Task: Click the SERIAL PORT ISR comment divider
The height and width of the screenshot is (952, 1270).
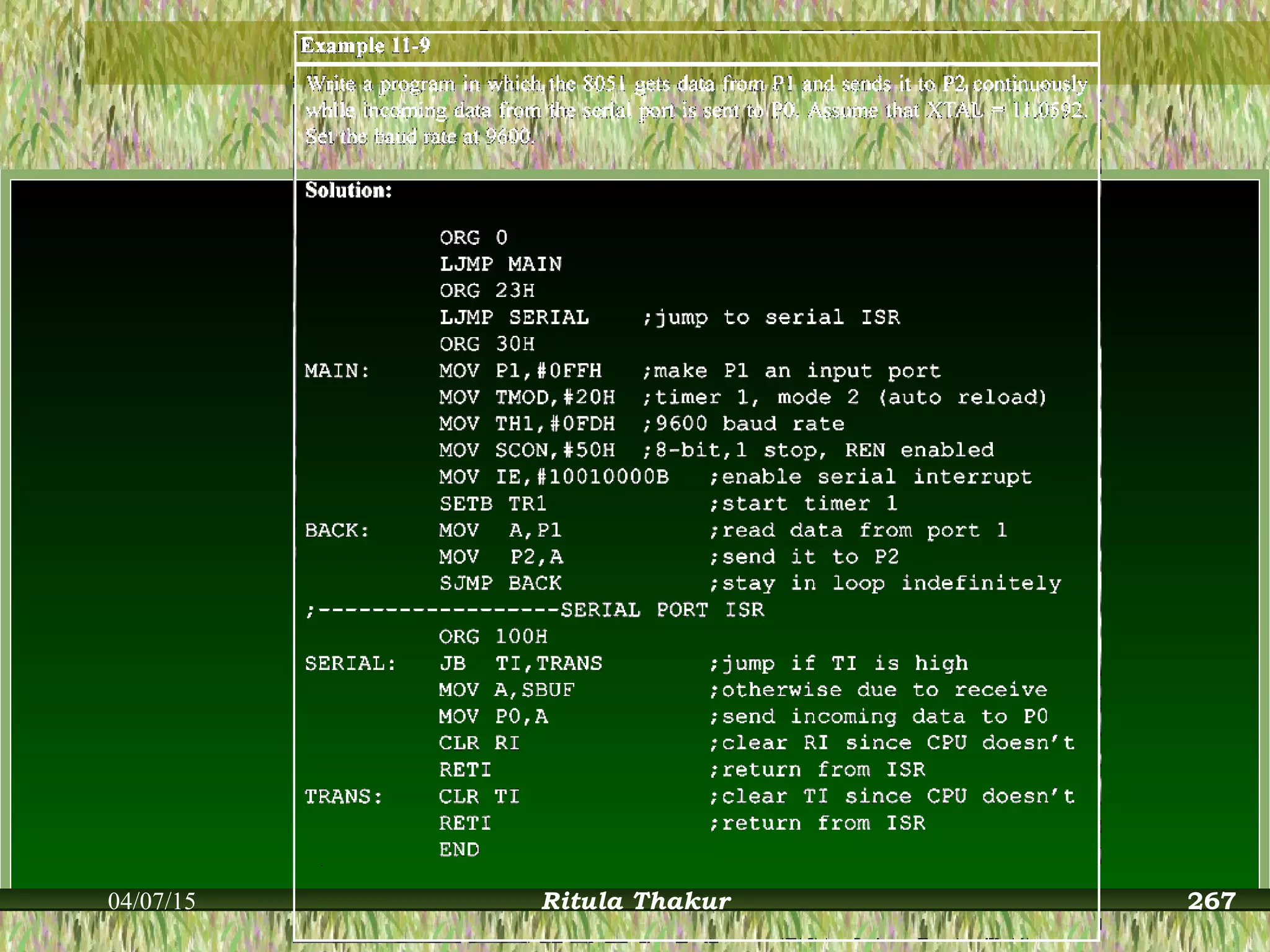Action: [x=535, y=610]
